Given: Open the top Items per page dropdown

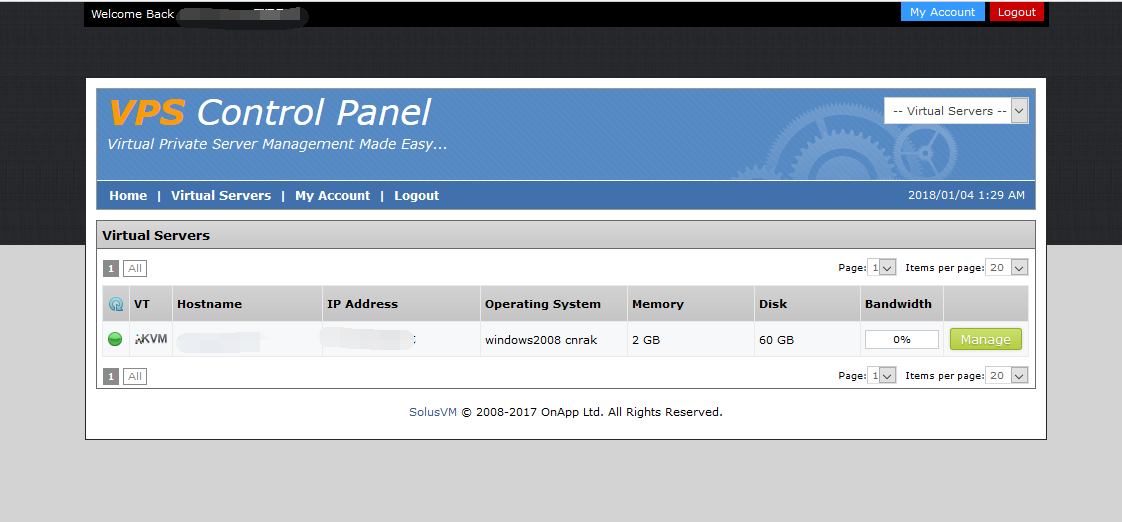Looking at the screenshot, I should [1007, 268].
